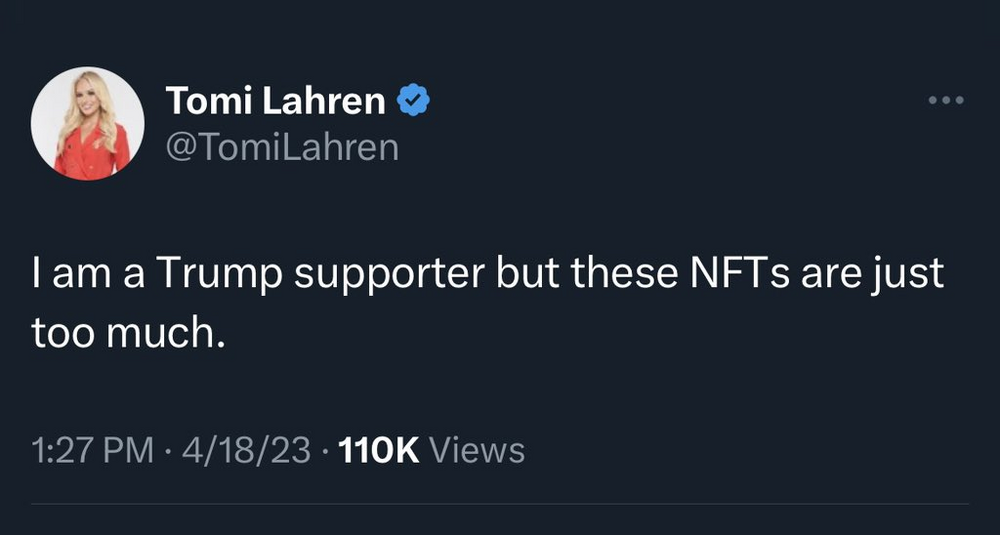1000x535 pixels.
Task: Click the 1:27 PM timestamp
Action: pyautogui.click(x=92, y=450)
